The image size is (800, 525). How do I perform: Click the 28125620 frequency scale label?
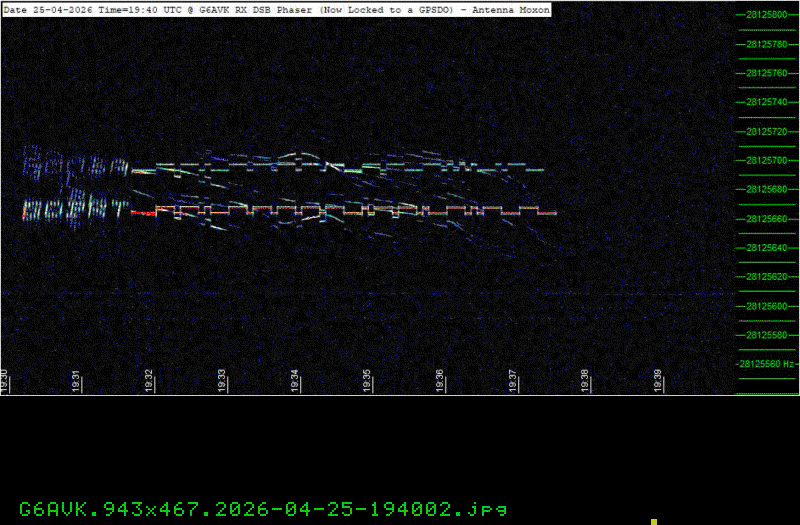pyautogui.click(x=765, y=277)
